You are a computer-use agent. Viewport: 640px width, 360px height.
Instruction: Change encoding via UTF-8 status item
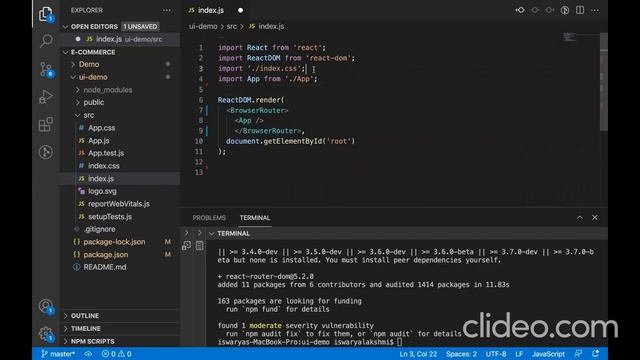[x=496, y=354]
